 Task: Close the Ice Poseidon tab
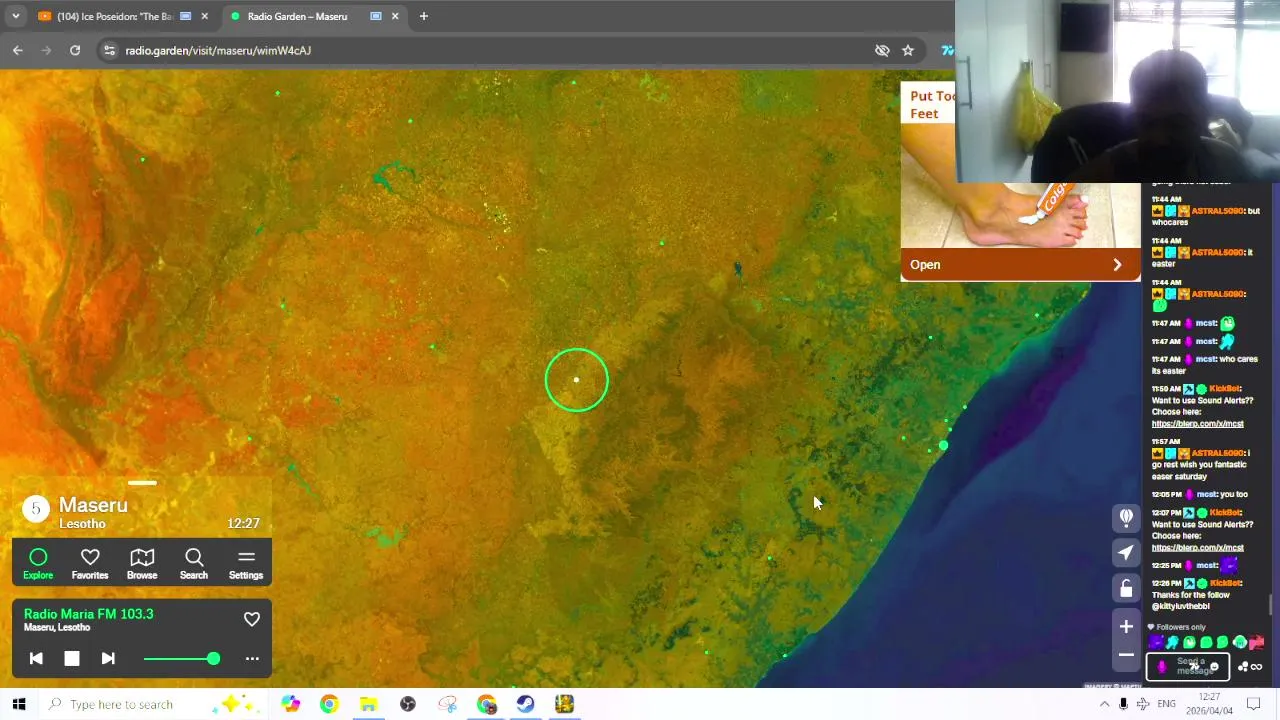tap(205, 16)
